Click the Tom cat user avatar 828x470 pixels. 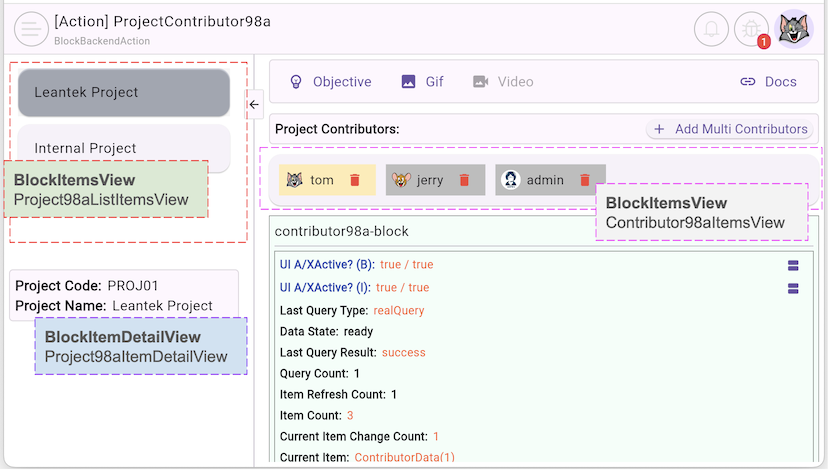coord(795,29)
